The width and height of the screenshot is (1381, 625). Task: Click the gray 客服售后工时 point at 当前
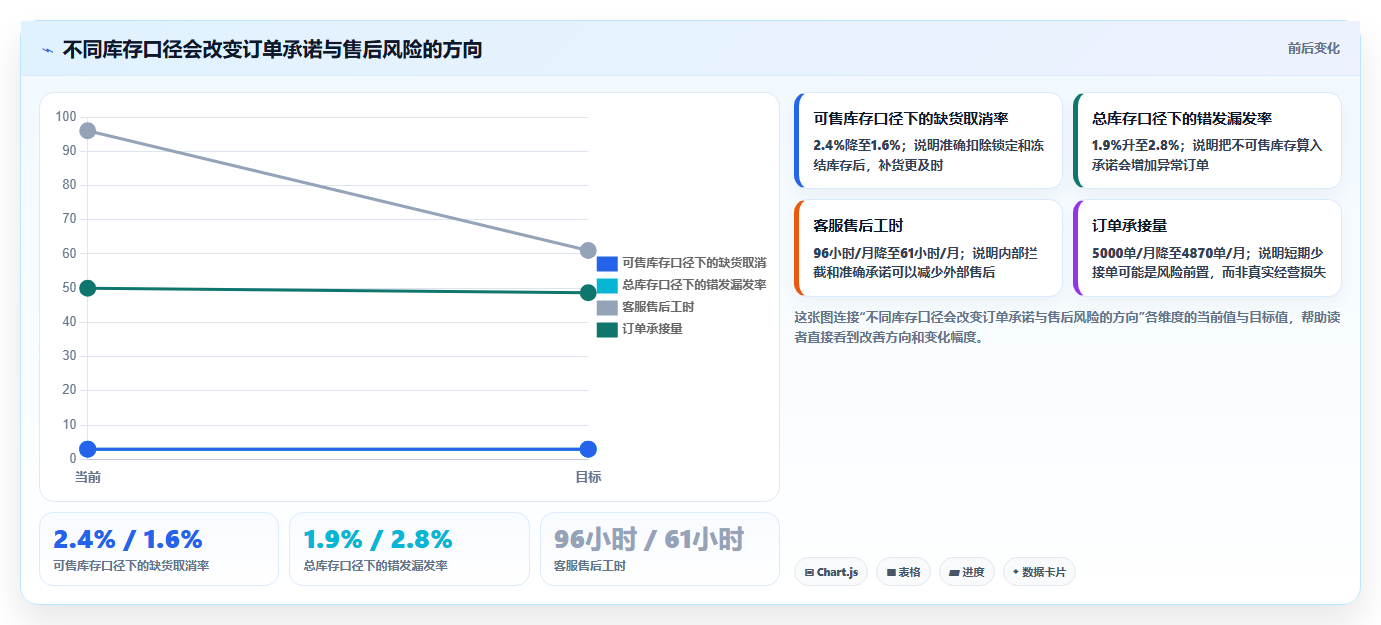pos(88,131)
